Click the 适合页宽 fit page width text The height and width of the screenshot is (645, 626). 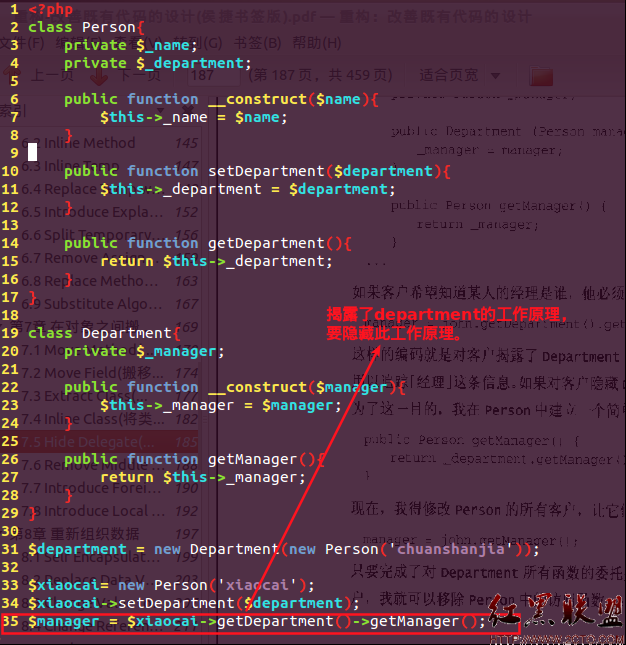[449, 75]
